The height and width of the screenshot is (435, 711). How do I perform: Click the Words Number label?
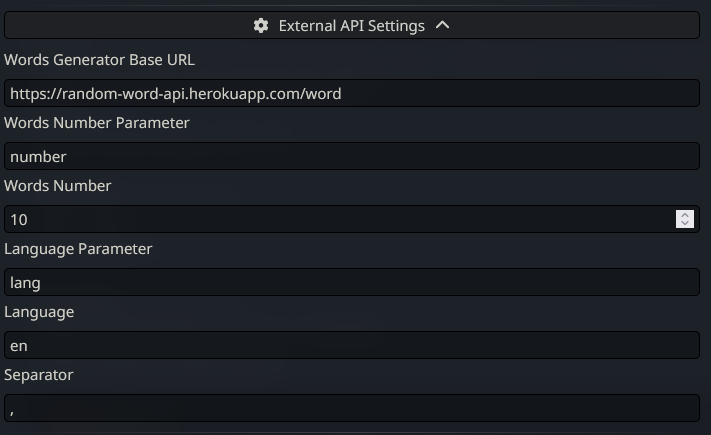pos(58,186)
